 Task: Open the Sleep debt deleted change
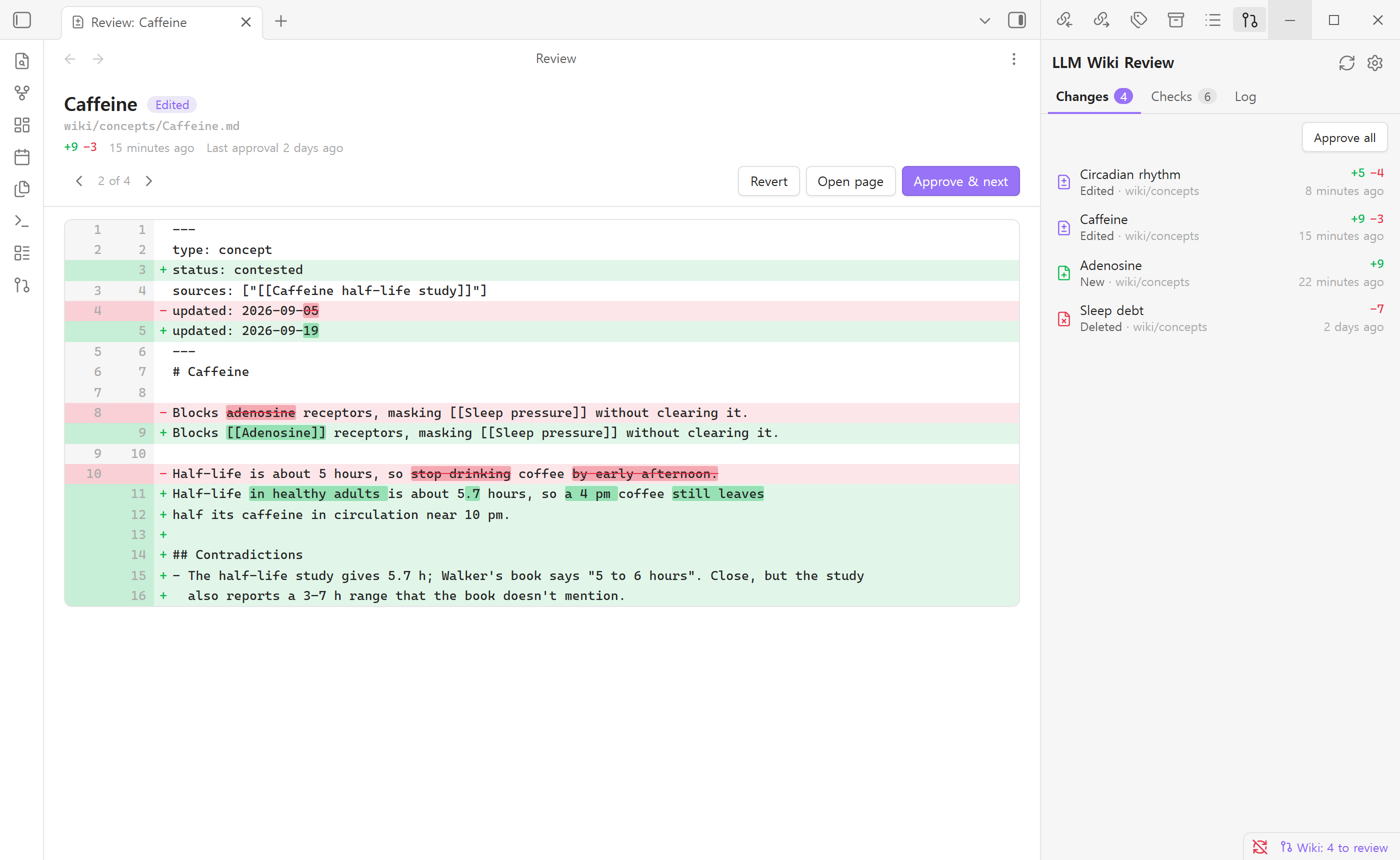pos(1219,318)
